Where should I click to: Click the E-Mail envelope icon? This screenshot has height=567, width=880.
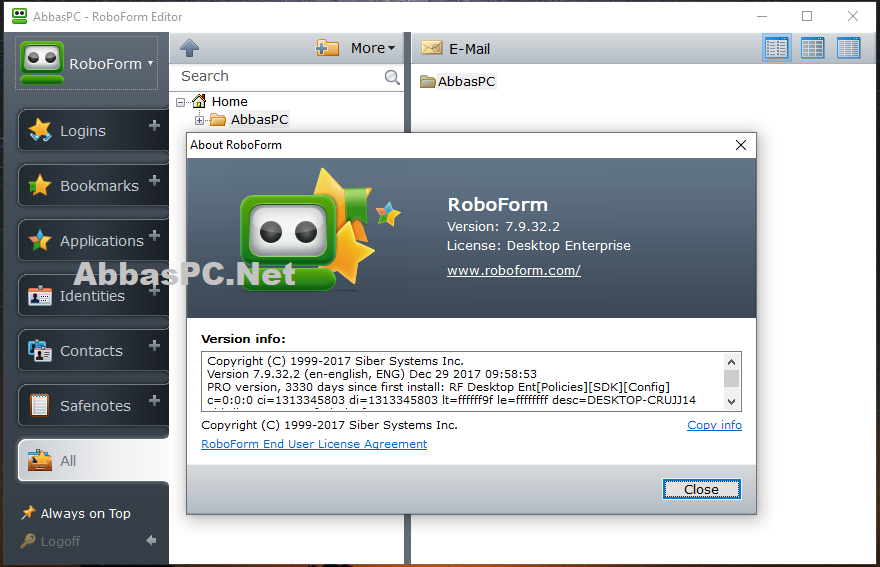point(432,48)
